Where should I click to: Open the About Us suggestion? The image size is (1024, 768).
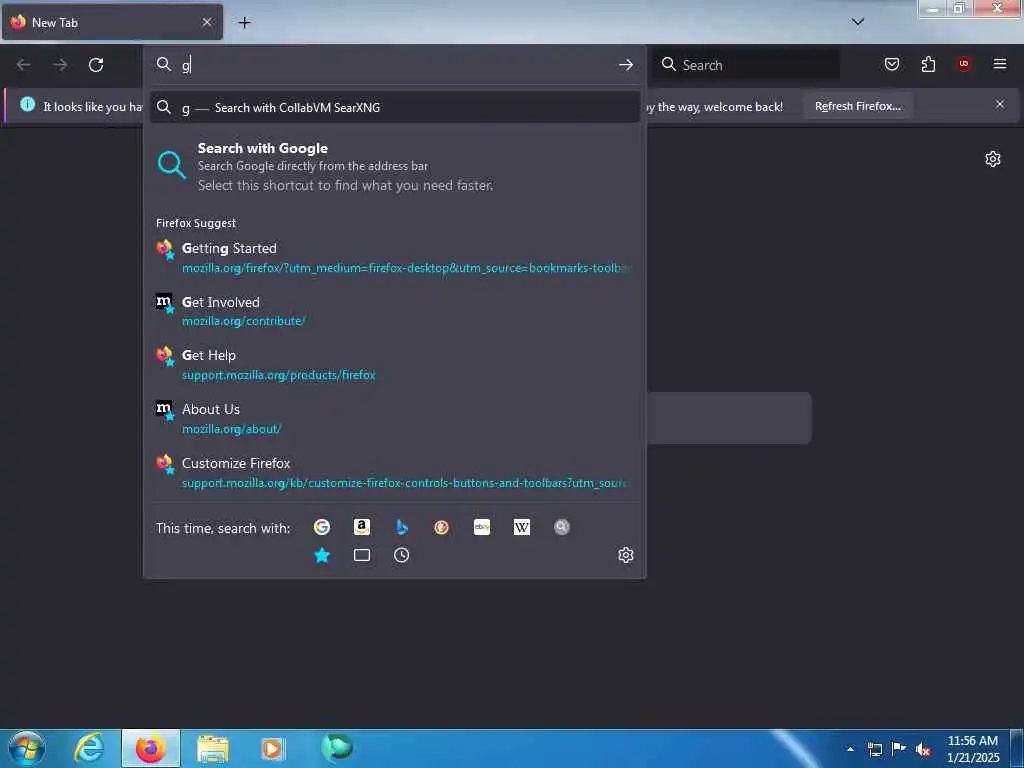(x=394, y=419)
